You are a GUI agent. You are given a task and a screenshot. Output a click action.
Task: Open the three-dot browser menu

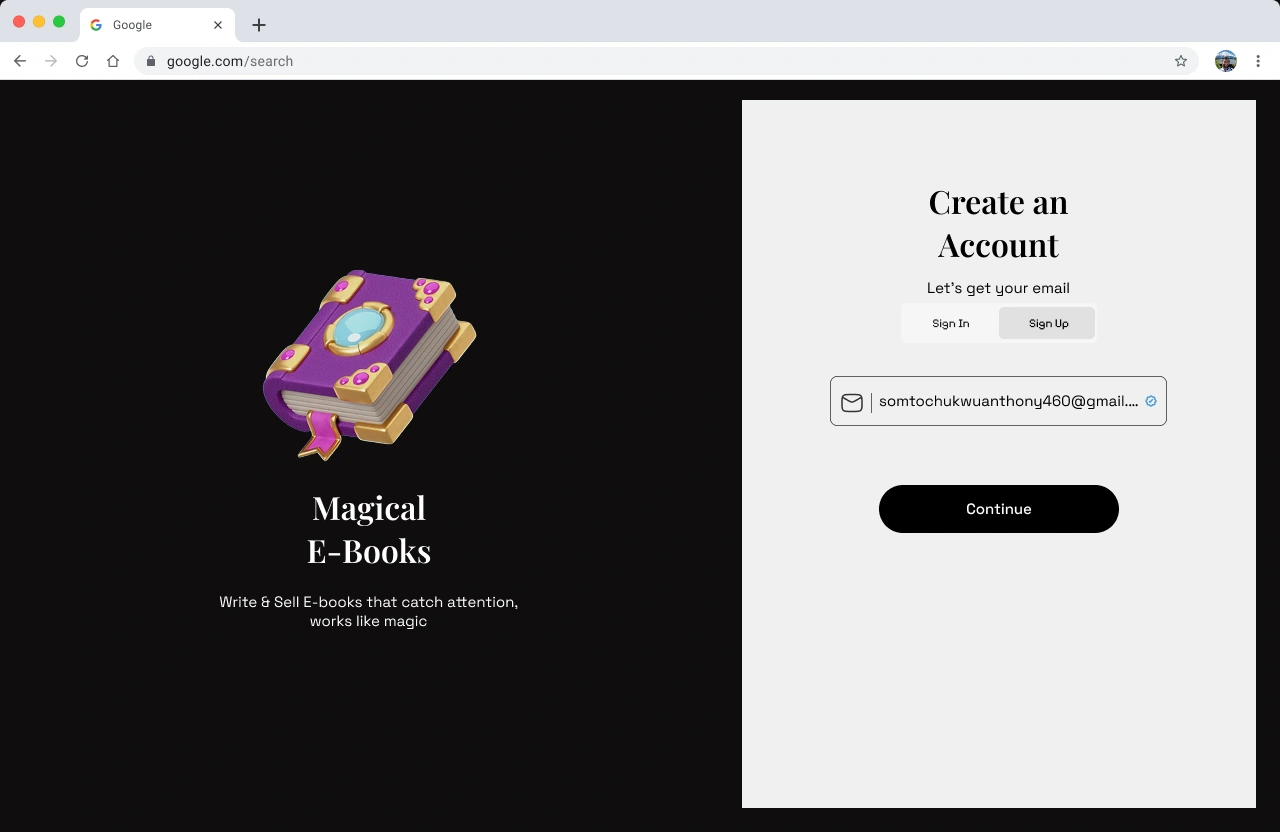click(1258, 61)
